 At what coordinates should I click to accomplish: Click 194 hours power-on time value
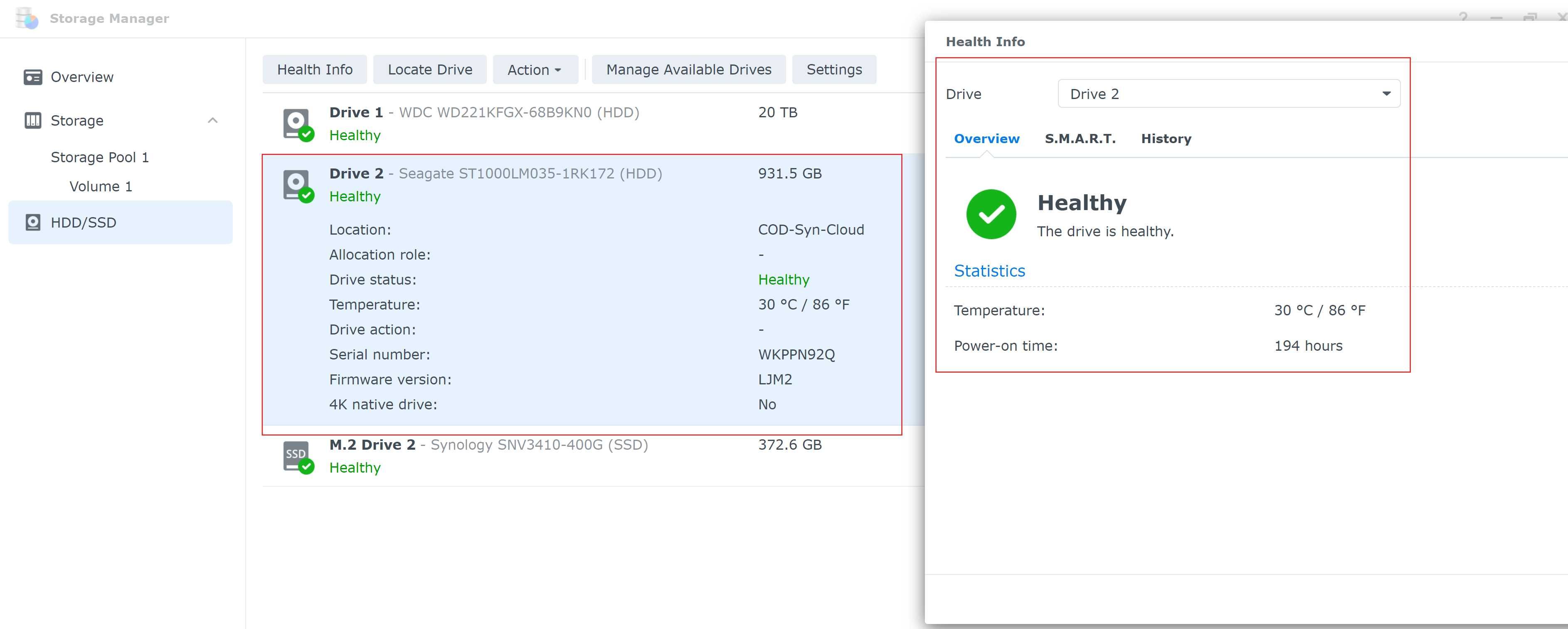(1308, 346)
